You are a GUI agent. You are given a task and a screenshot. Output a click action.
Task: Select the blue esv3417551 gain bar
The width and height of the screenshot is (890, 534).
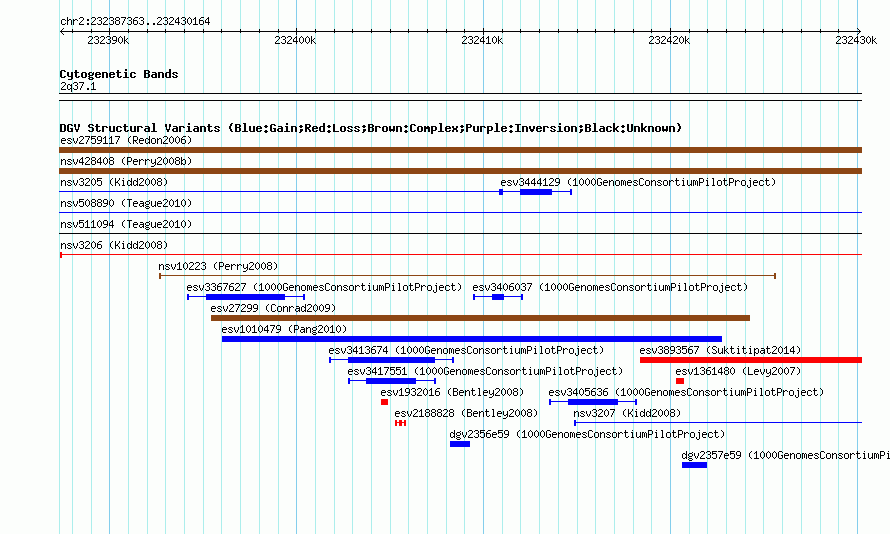click(x=391, y=381)
